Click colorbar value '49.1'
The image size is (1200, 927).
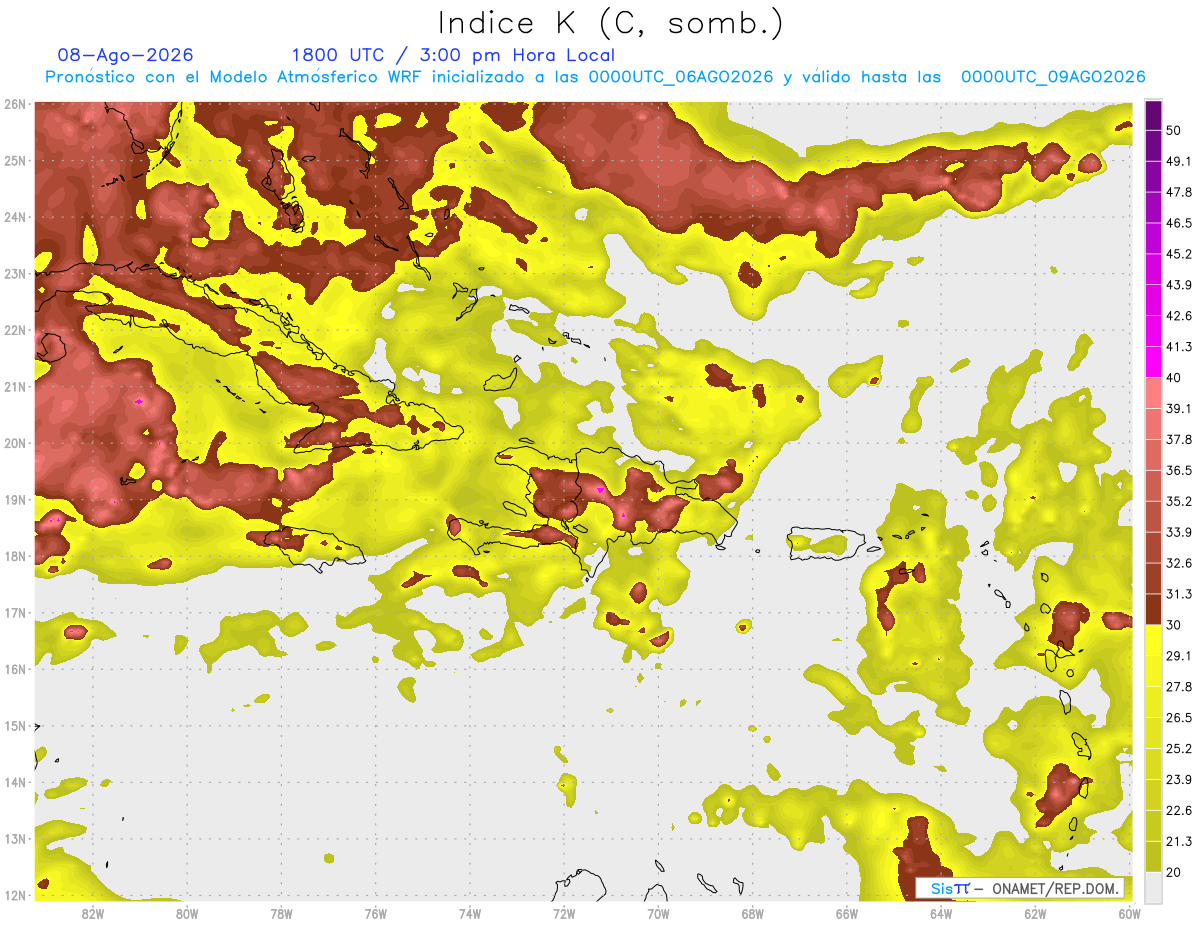(1178, 161)
